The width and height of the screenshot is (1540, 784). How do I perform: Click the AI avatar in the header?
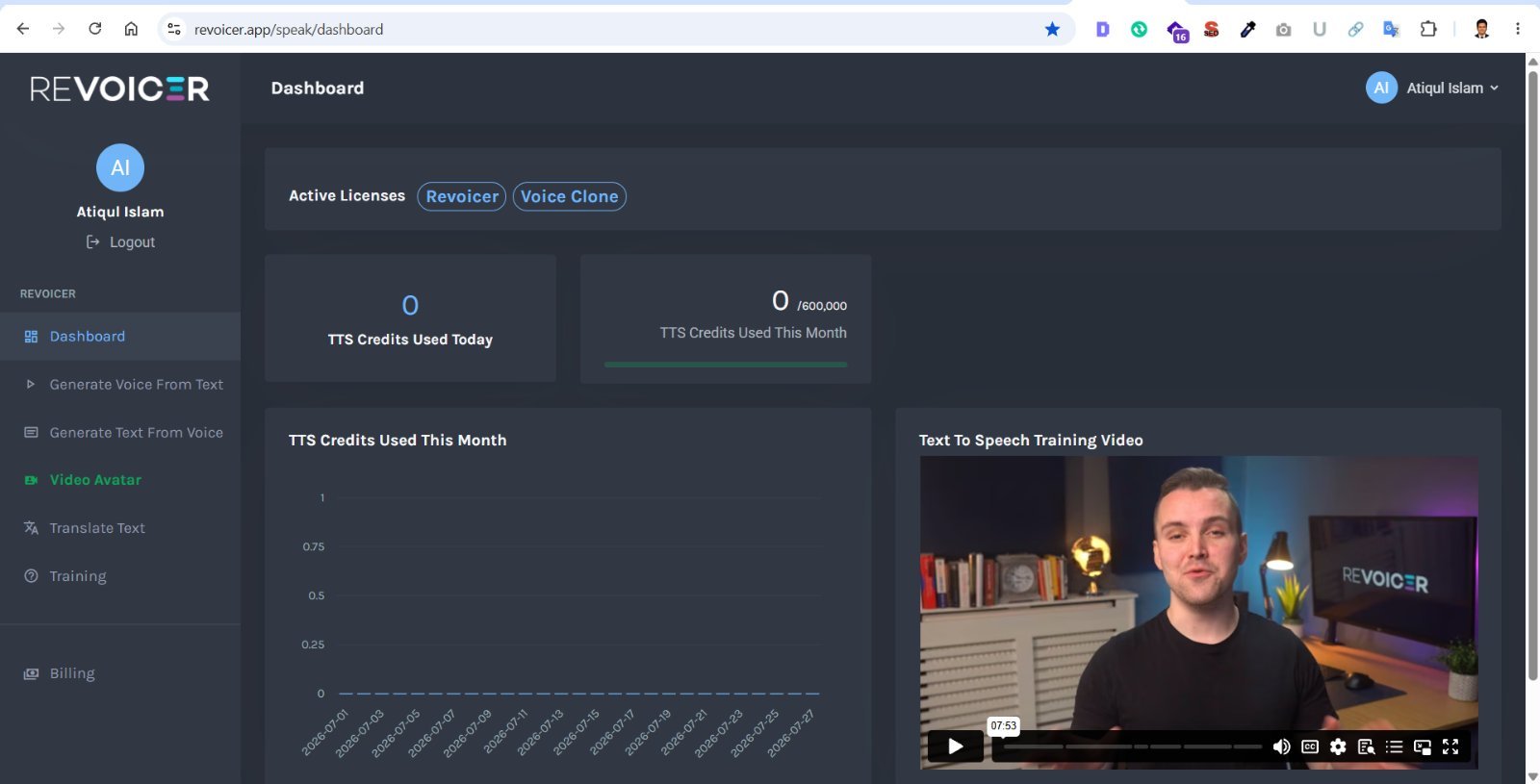coord(1381,88)
